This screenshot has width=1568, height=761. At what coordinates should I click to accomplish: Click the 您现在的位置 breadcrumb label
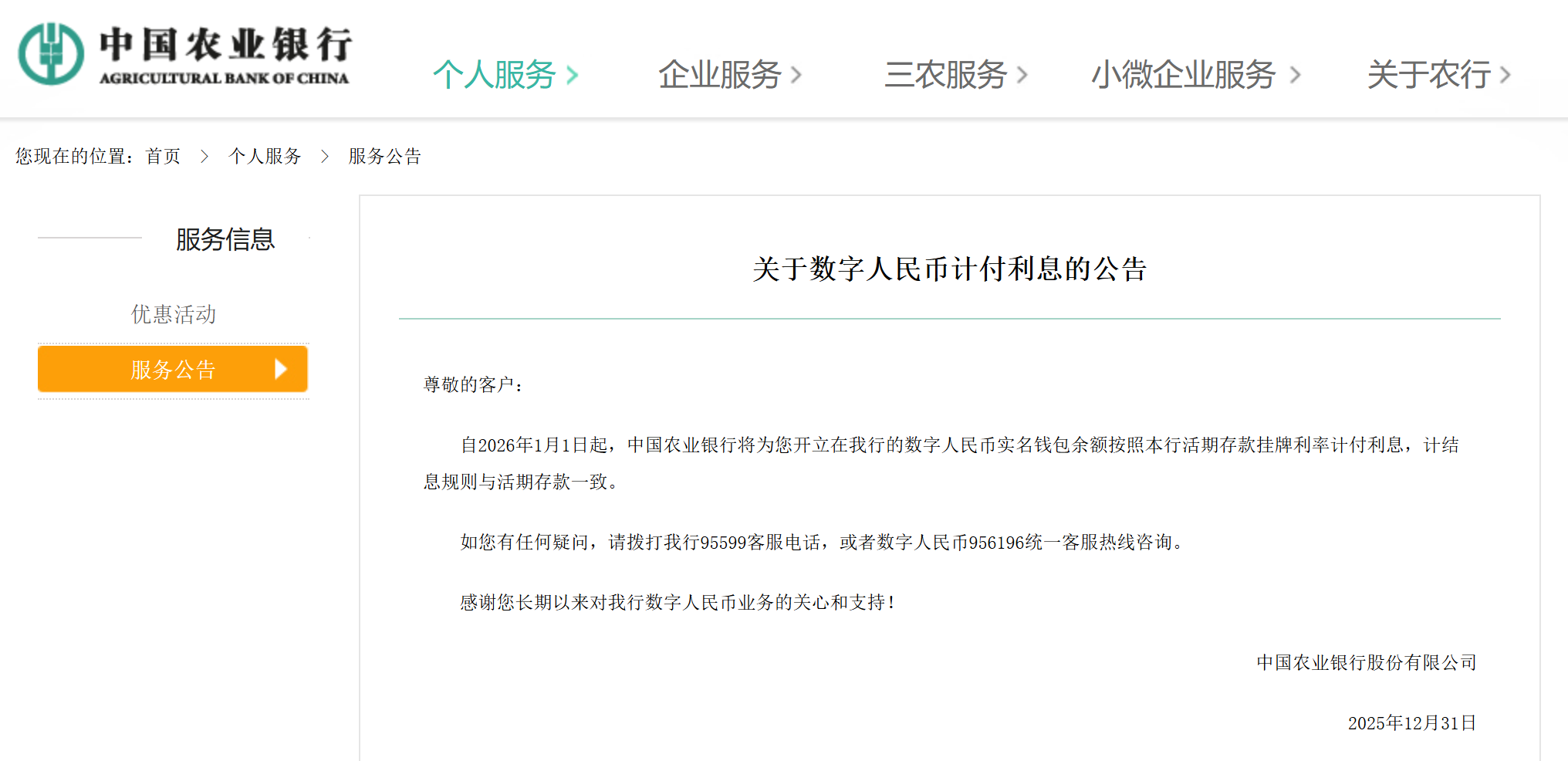(75, 157)
